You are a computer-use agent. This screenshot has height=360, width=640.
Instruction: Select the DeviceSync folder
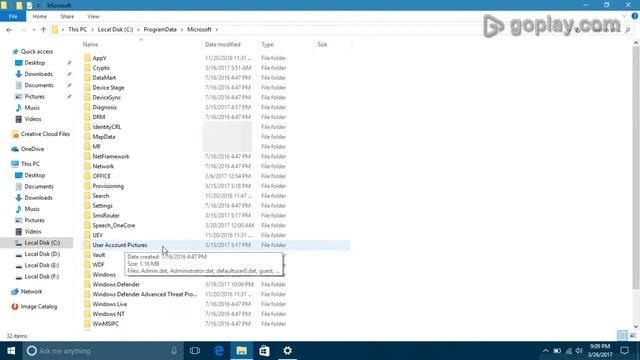[x=107, y=97]
